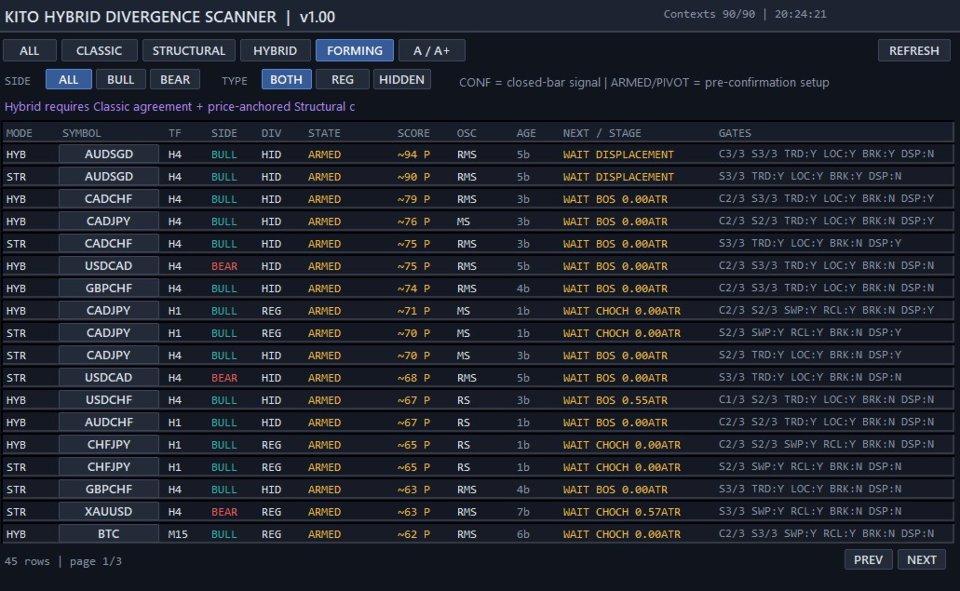
Task: Click the SCORE column header
Action: click(x=413, y=133)
